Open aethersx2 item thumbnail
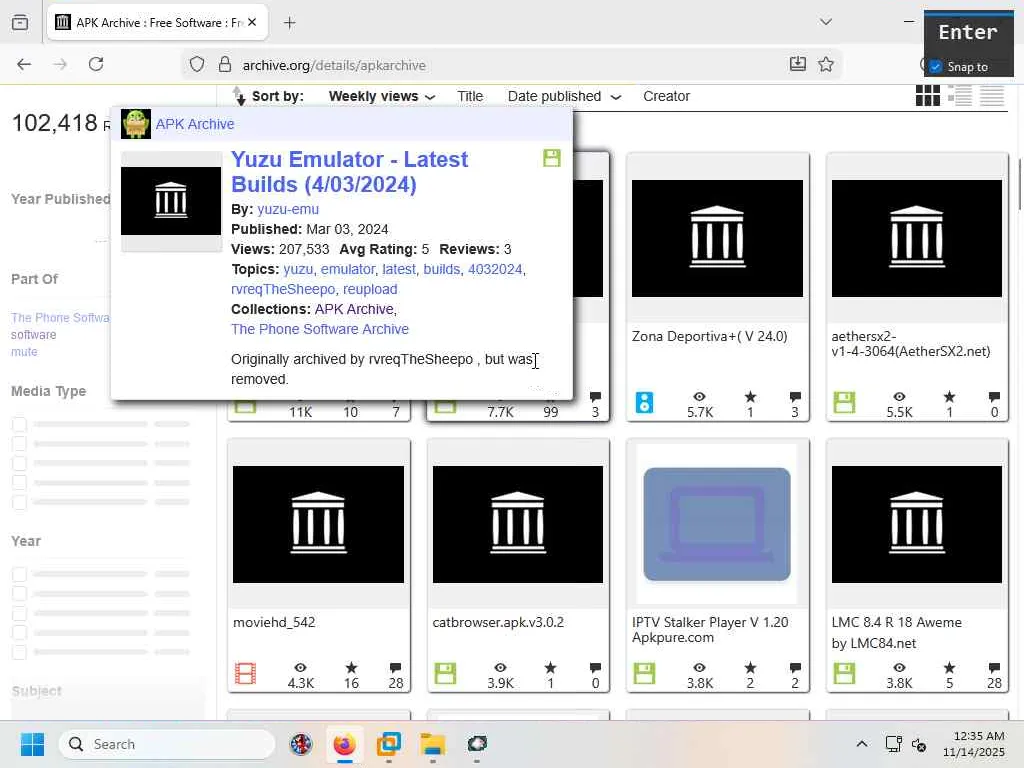 point(916,238)
